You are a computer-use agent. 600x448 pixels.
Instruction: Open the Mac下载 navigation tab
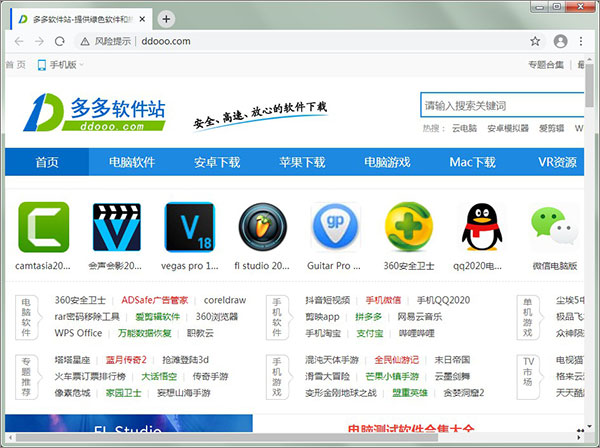(472, 162)
